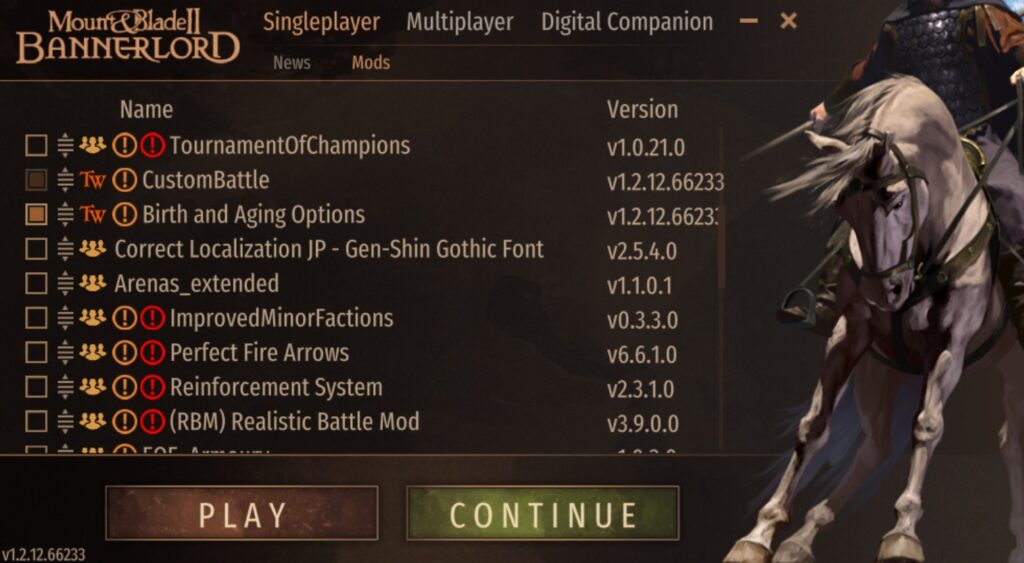This screenshot has width=1024, height=563.
Task: Click the TW official-module icon for Birth and Aging Options
Action: [92, 214]
